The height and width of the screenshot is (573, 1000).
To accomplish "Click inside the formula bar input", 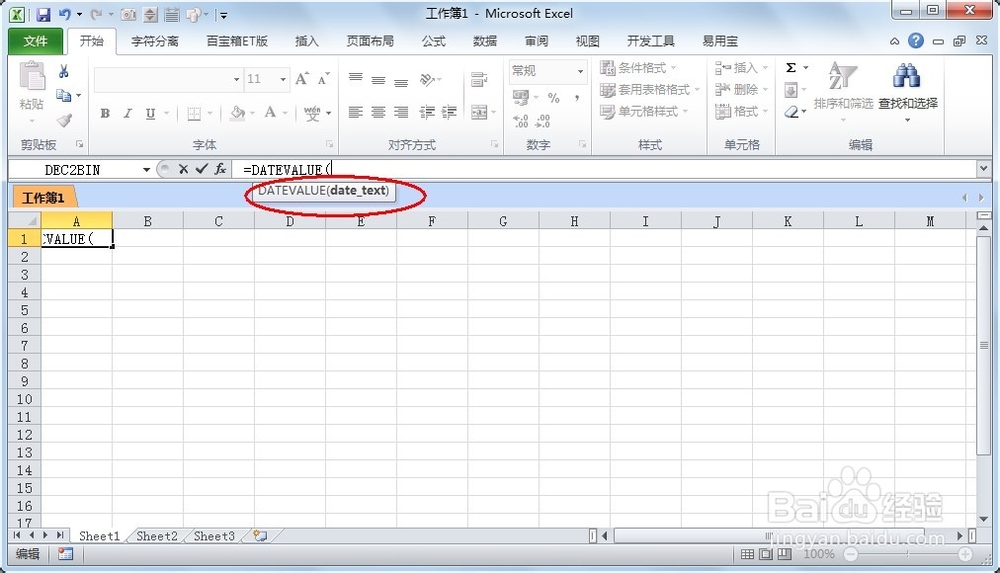I will [x=604, y=169].
